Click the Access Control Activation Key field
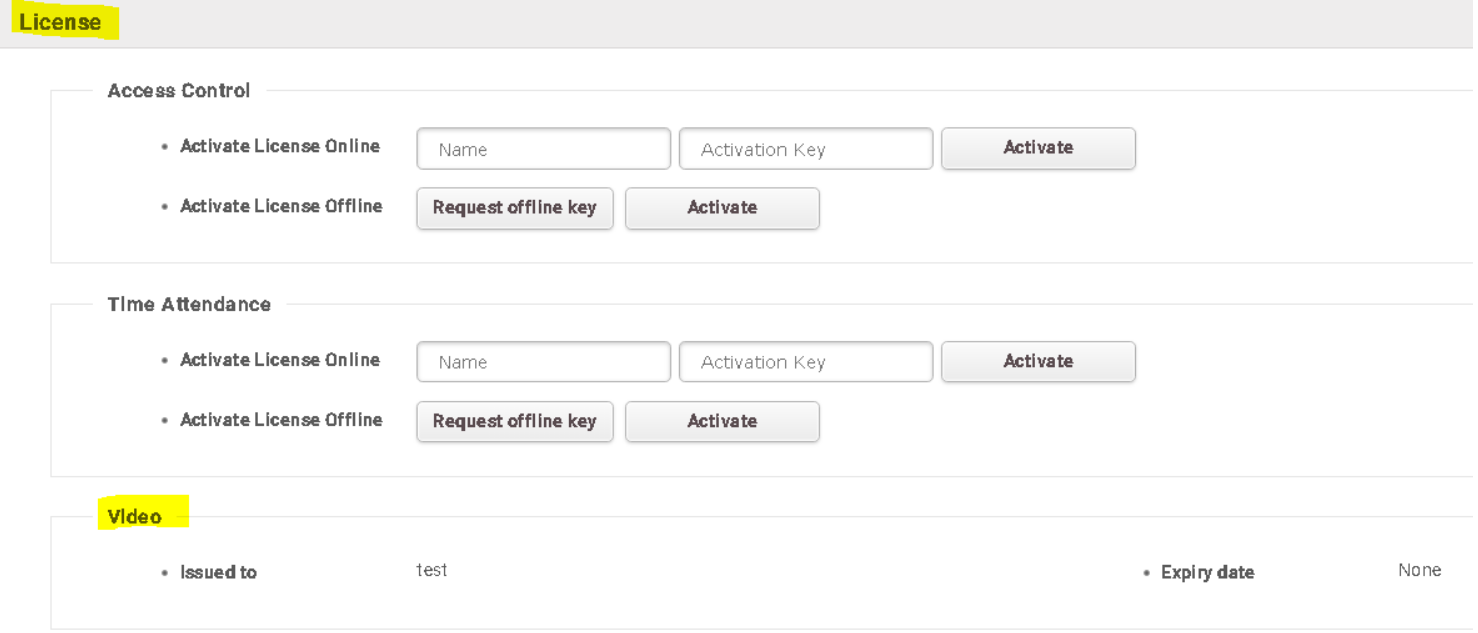Screen dimensions: 1478x633 pos(805,149)
